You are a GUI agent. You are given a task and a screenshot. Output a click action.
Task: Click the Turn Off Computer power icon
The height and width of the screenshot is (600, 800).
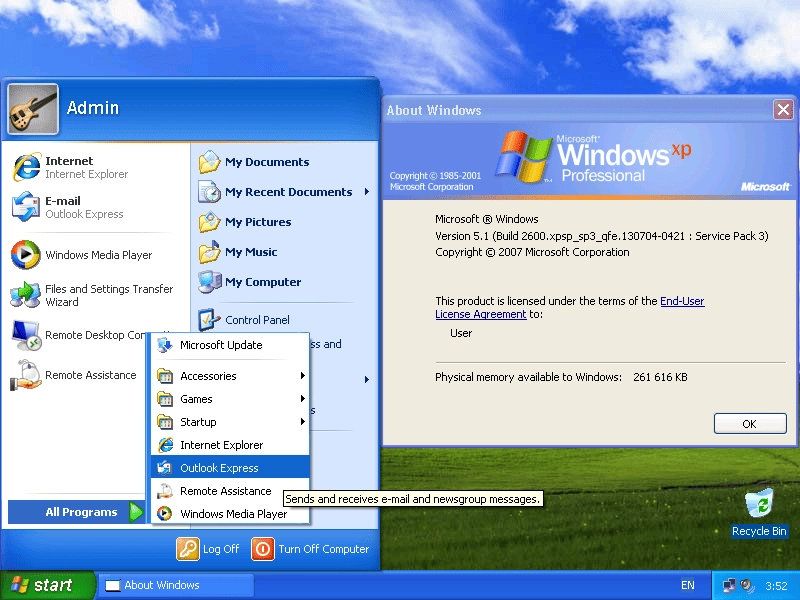point(263,549)
